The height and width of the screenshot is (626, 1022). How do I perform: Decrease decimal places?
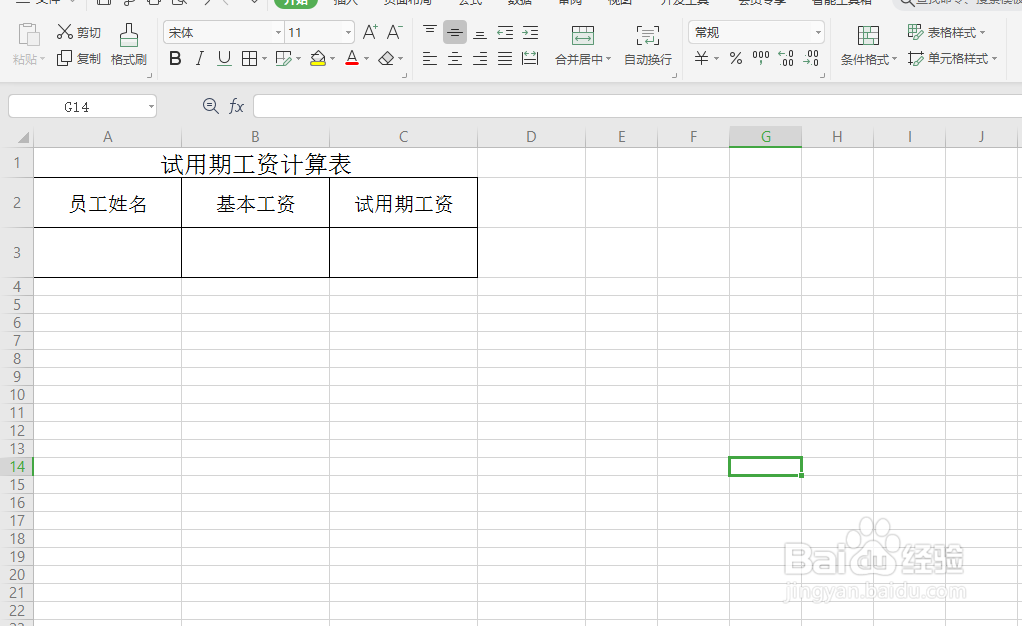coord(811,59)
